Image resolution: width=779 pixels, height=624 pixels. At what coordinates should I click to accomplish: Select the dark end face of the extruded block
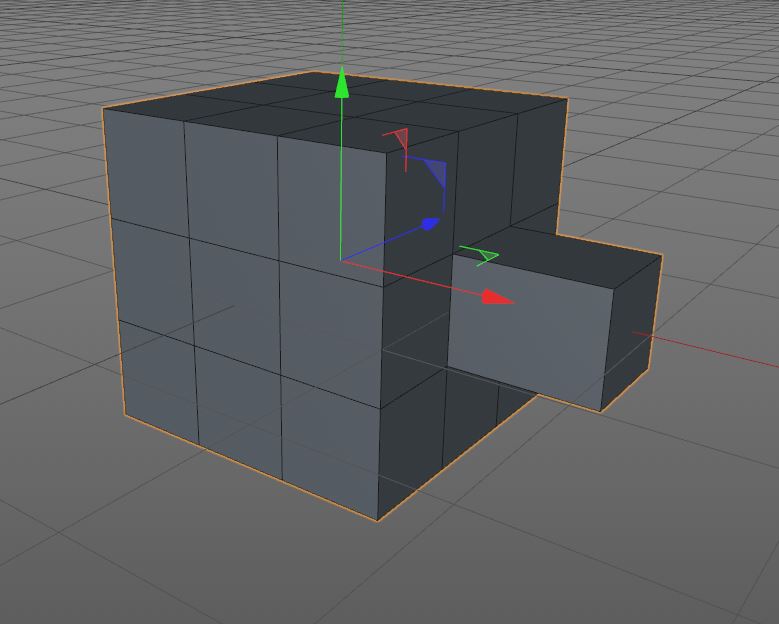click(632, 334)
